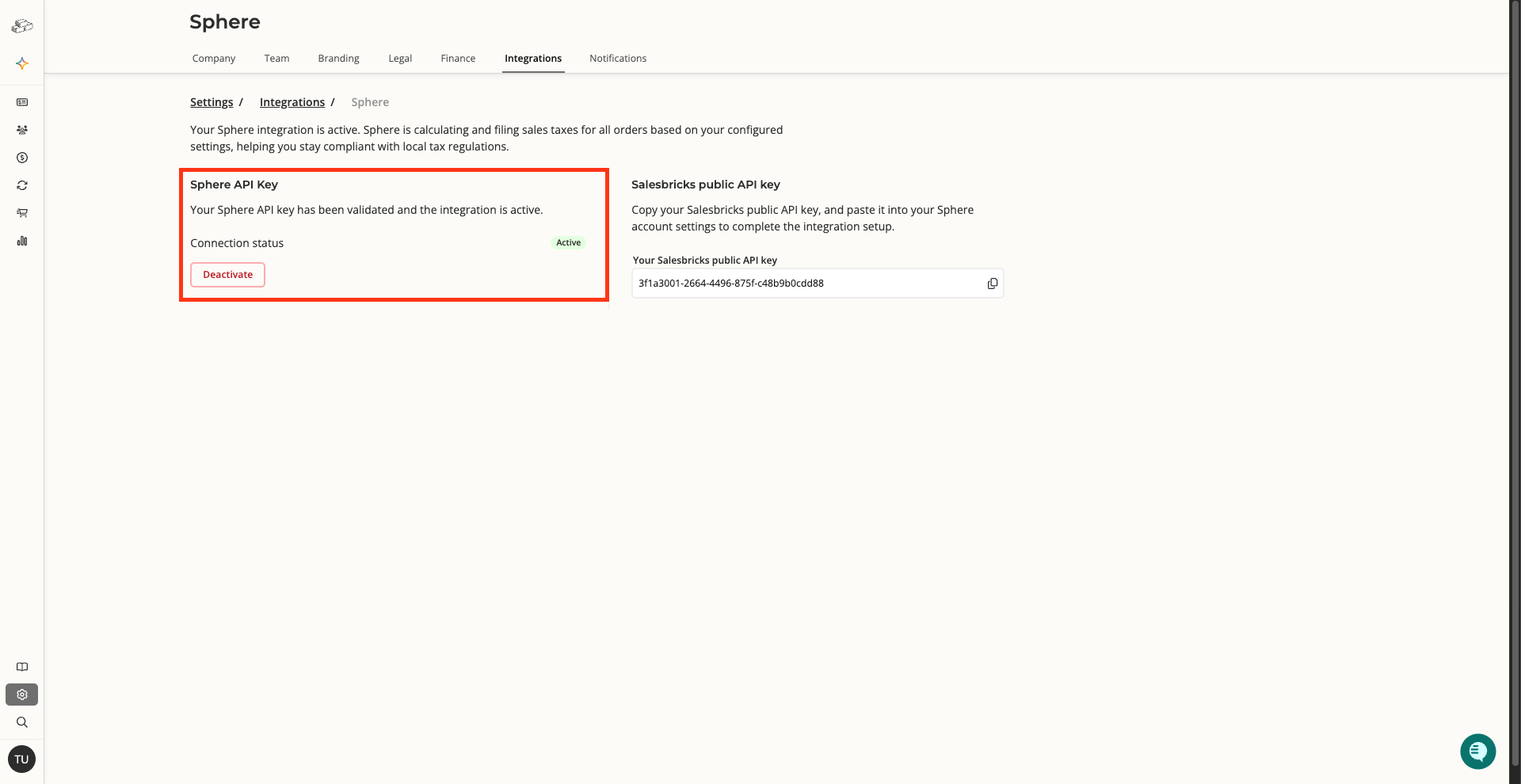Select the Branding tab
Image resolution: width=1521 pixels, height=784 pixels.
coord(338,59)
